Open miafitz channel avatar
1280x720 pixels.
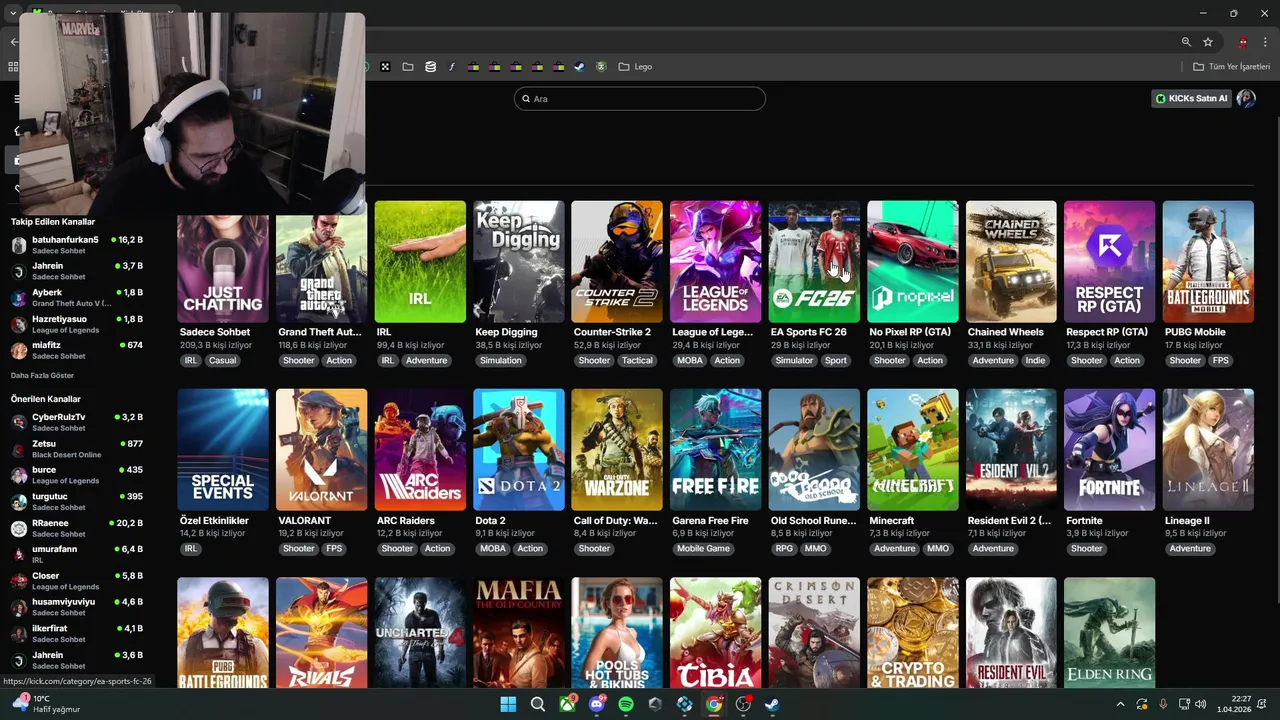[x=19, y=350]
